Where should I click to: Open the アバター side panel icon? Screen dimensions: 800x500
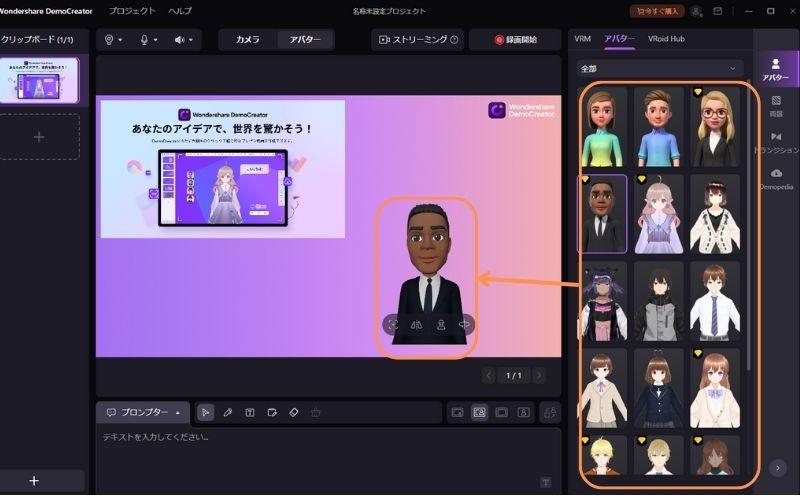[776, 69]
